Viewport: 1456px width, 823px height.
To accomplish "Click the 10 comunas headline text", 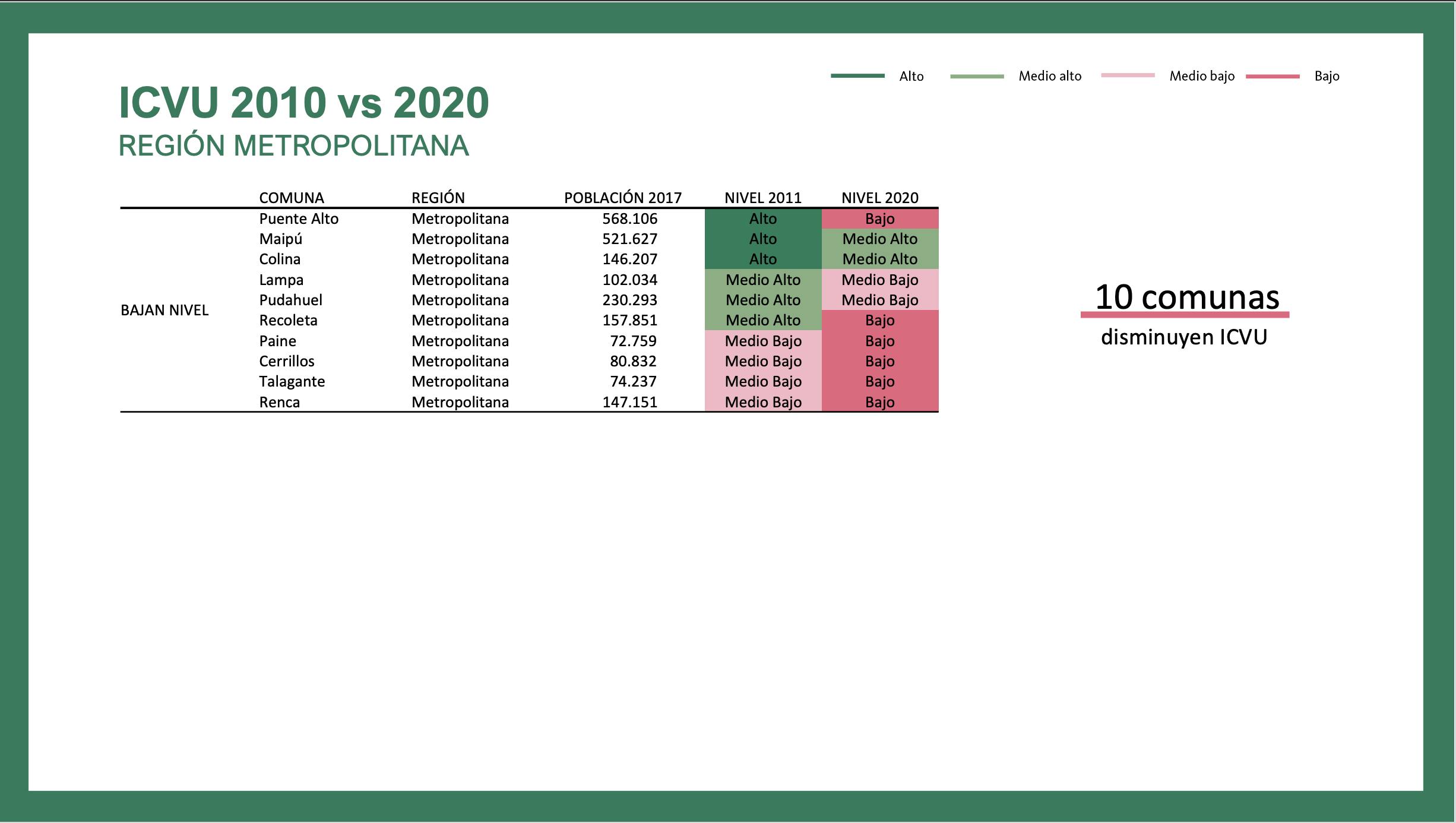I will click(x=1186, y=297).
